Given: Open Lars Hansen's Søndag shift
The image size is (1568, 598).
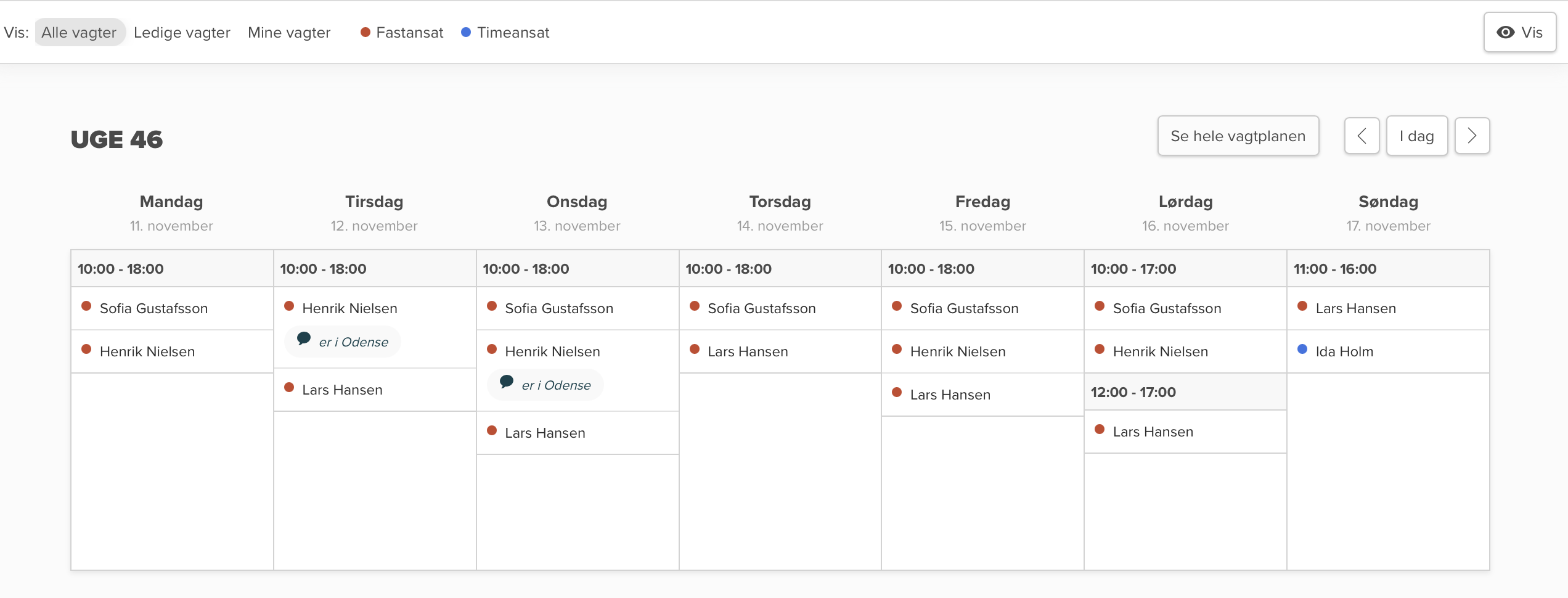Looking at the screenshot, I should (1355, 308).
